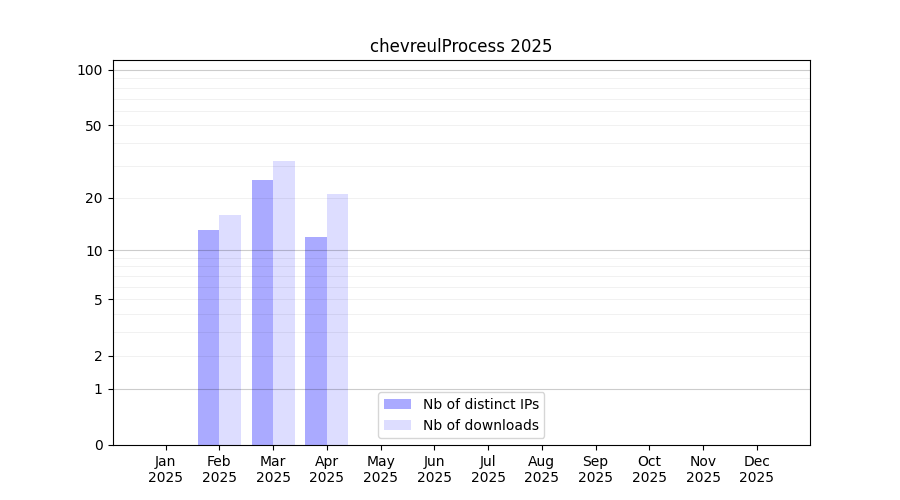900x500 pixels.
Task: Select the 10 tick label on y-axis
Action: click(93, 251)
